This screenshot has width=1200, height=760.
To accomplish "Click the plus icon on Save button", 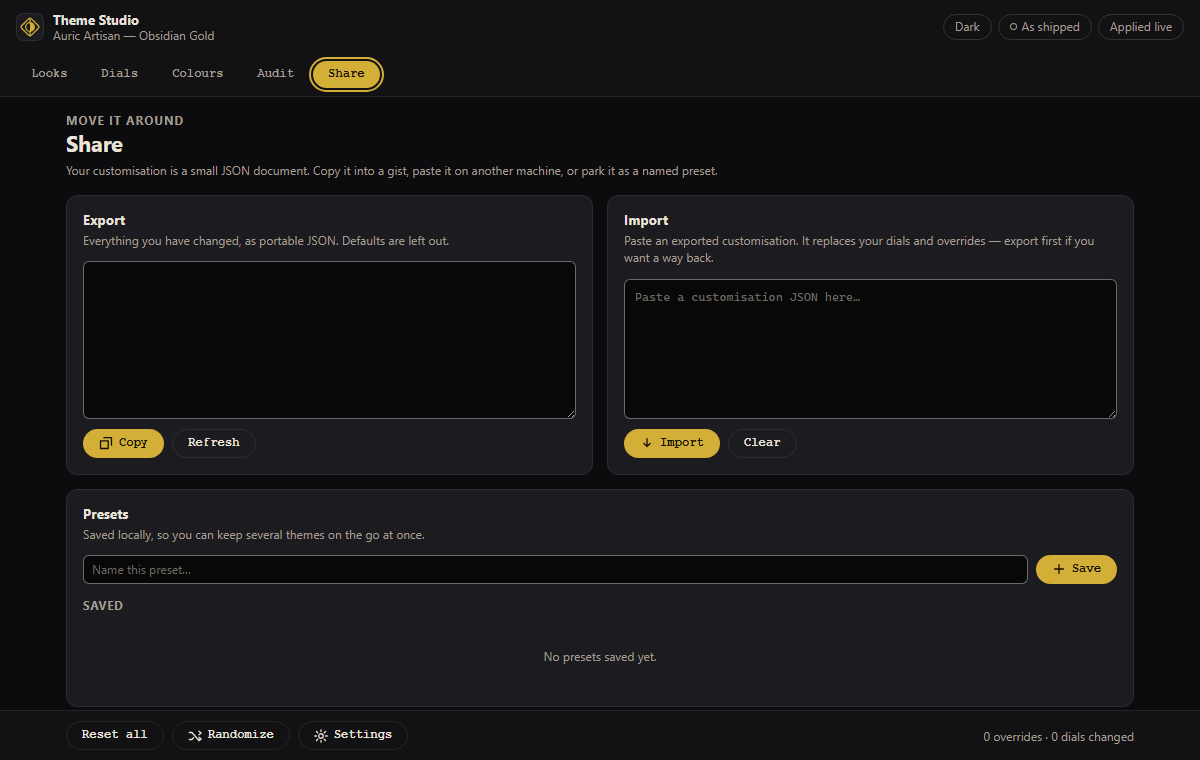I will coord(1059,569).
